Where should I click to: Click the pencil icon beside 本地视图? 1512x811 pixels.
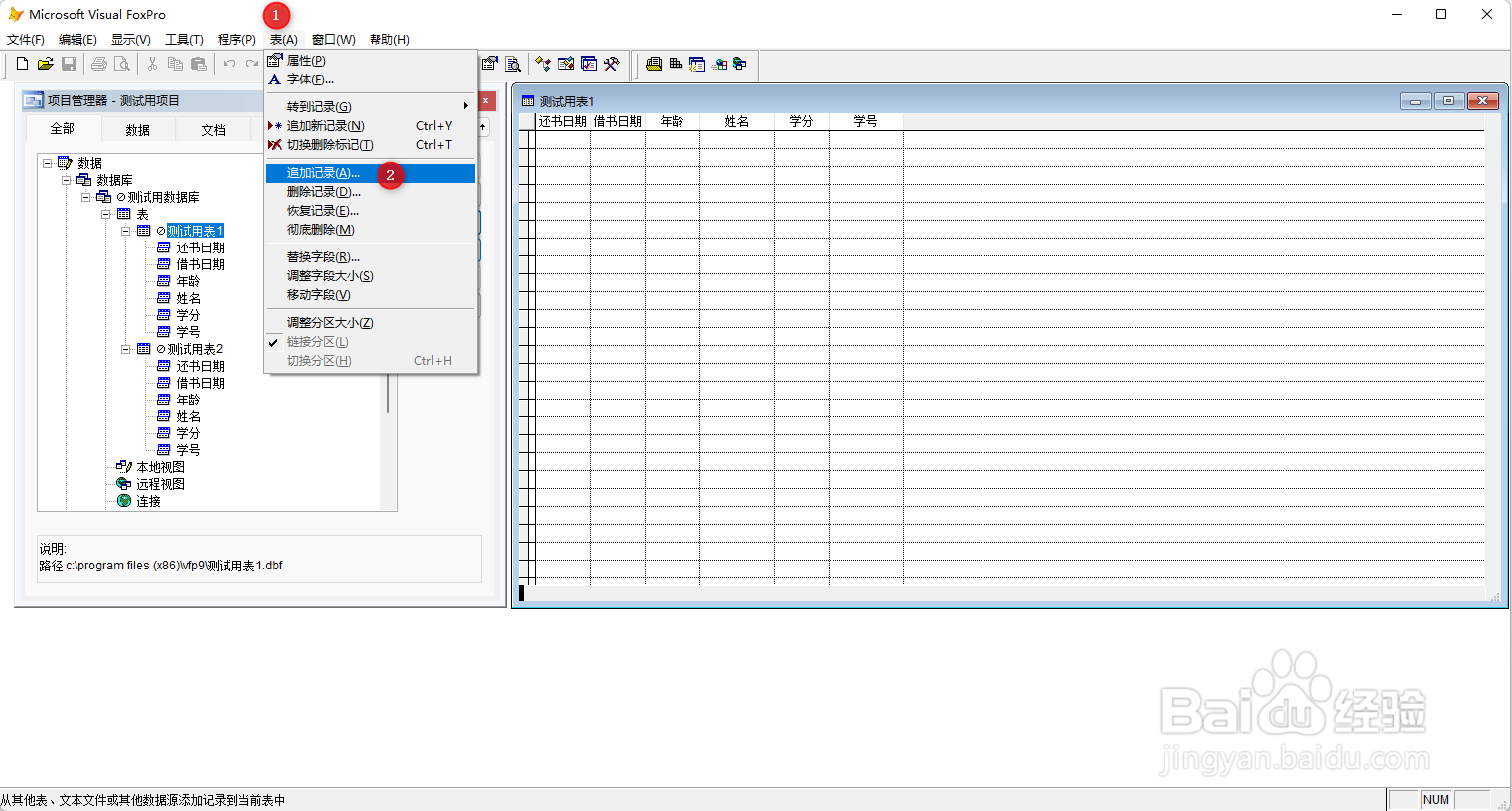(x=124, y=467)
